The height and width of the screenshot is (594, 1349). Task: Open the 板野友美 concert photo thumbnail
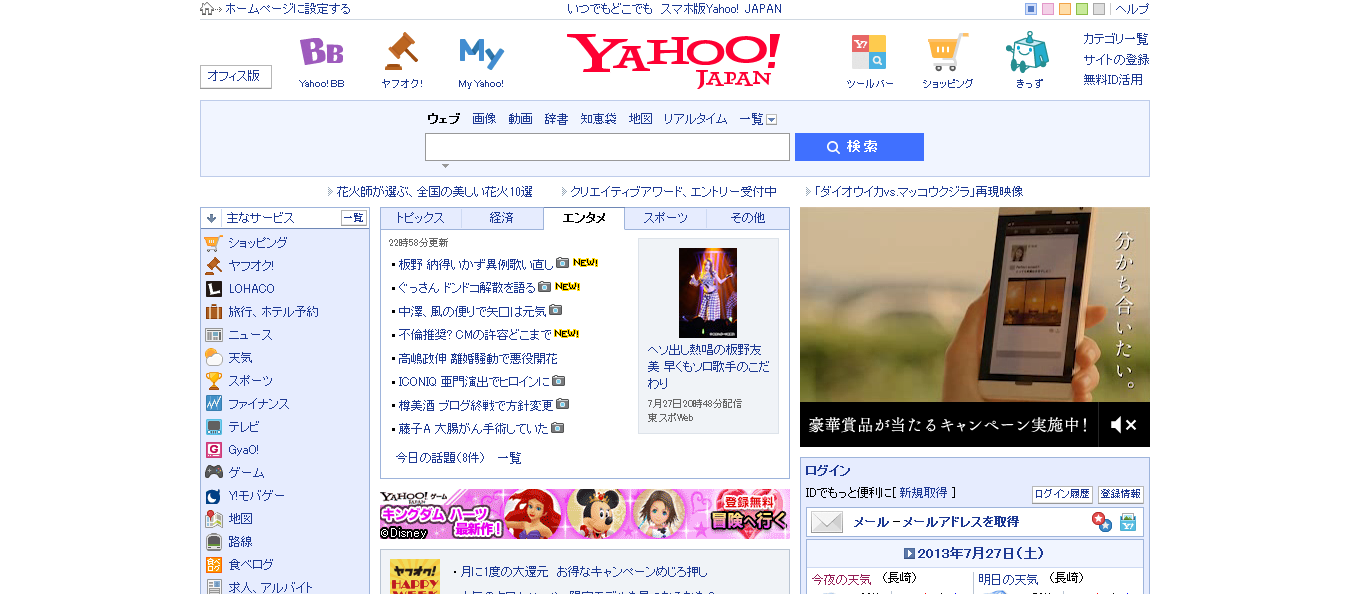(708, 293)
